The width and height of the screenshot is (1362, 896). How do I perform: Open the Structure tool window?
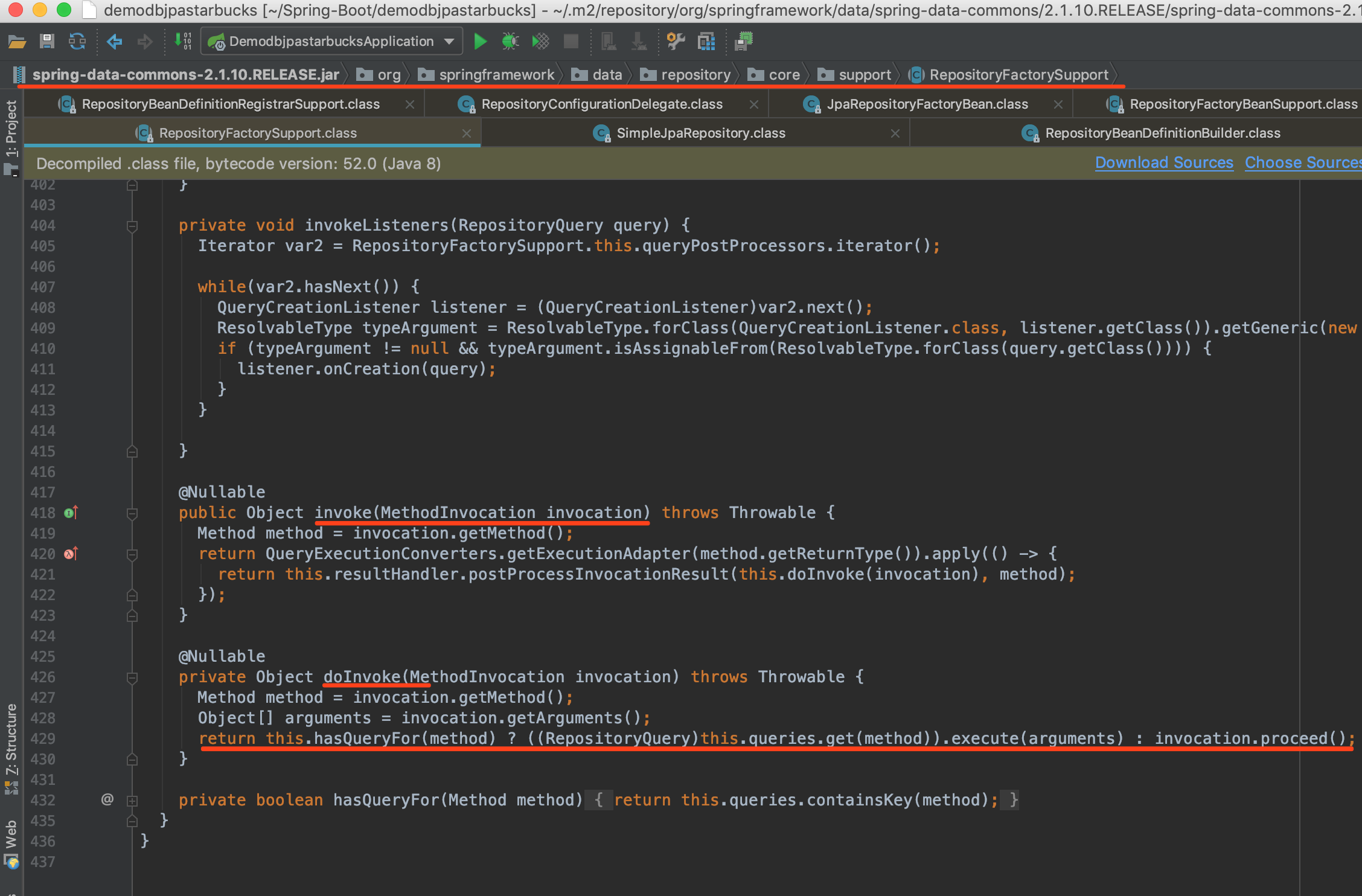(11, 749)
